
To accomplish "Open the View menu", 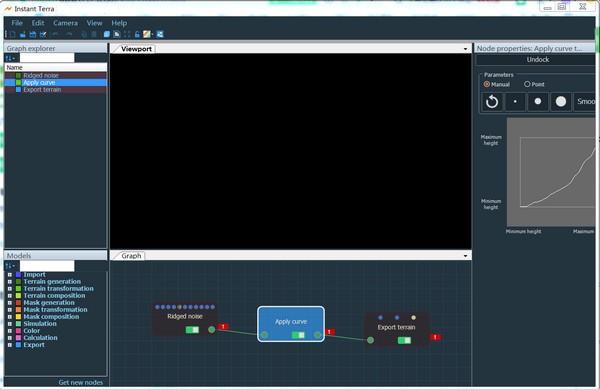I will (x=95, y=23).
